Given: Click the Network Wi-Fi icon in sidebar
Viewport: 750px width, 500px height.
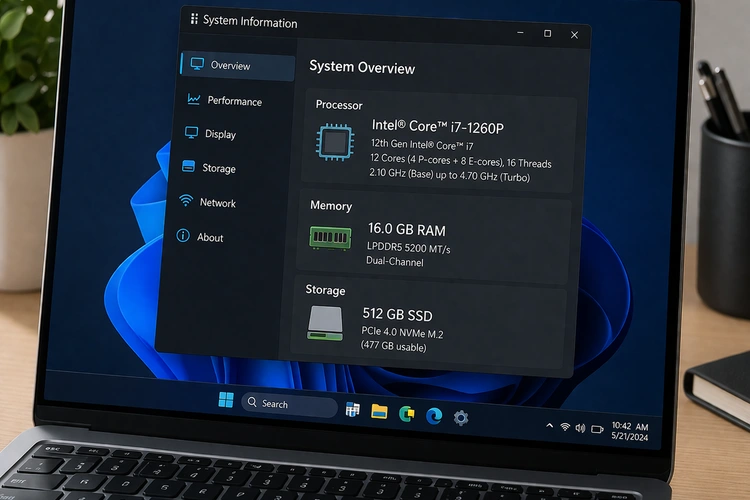Looking at the screenshot, I should pyautogui.click(x=186, y=200).
